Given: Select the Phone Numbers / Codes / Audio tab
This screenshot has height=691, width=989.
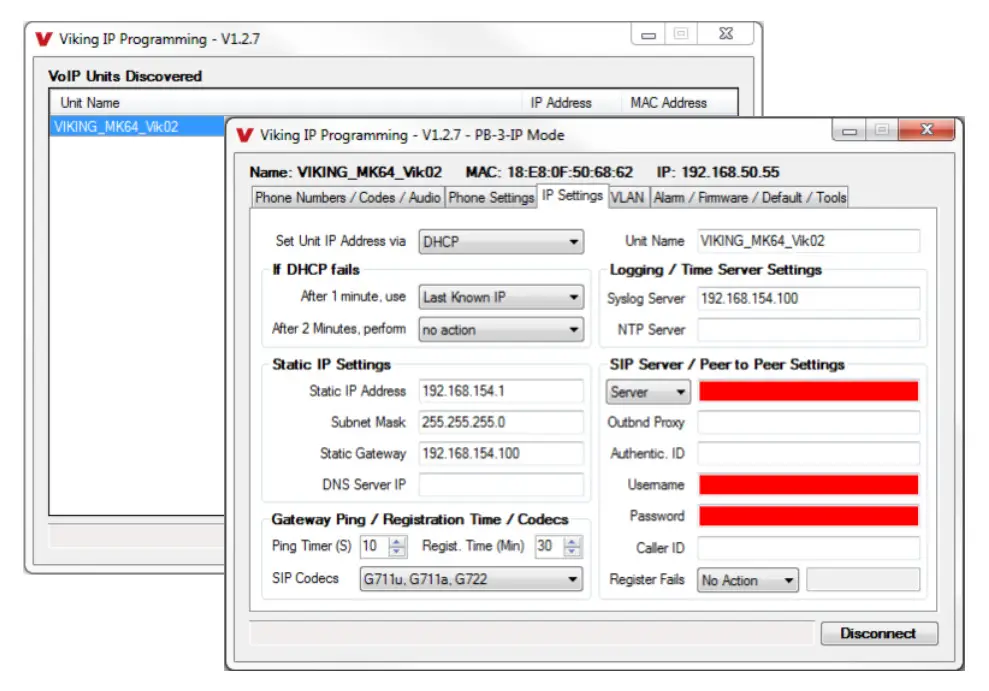Looking at the screenshot, I should pyautogui.click(x=344, y=197).
